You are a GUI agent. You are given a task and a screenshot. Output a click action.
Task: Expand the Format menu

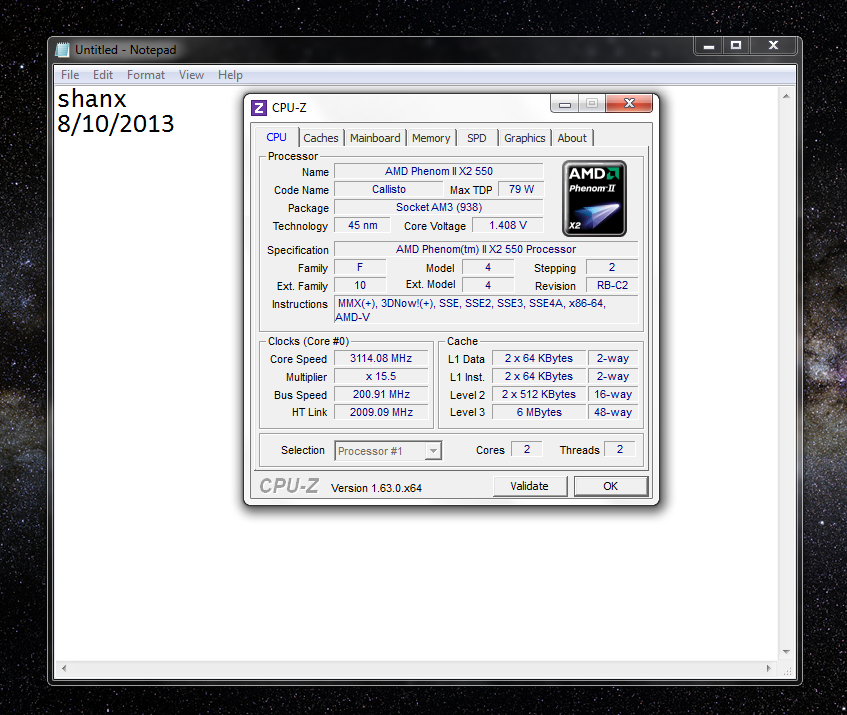pyautogui.click(x=146, y=75)
